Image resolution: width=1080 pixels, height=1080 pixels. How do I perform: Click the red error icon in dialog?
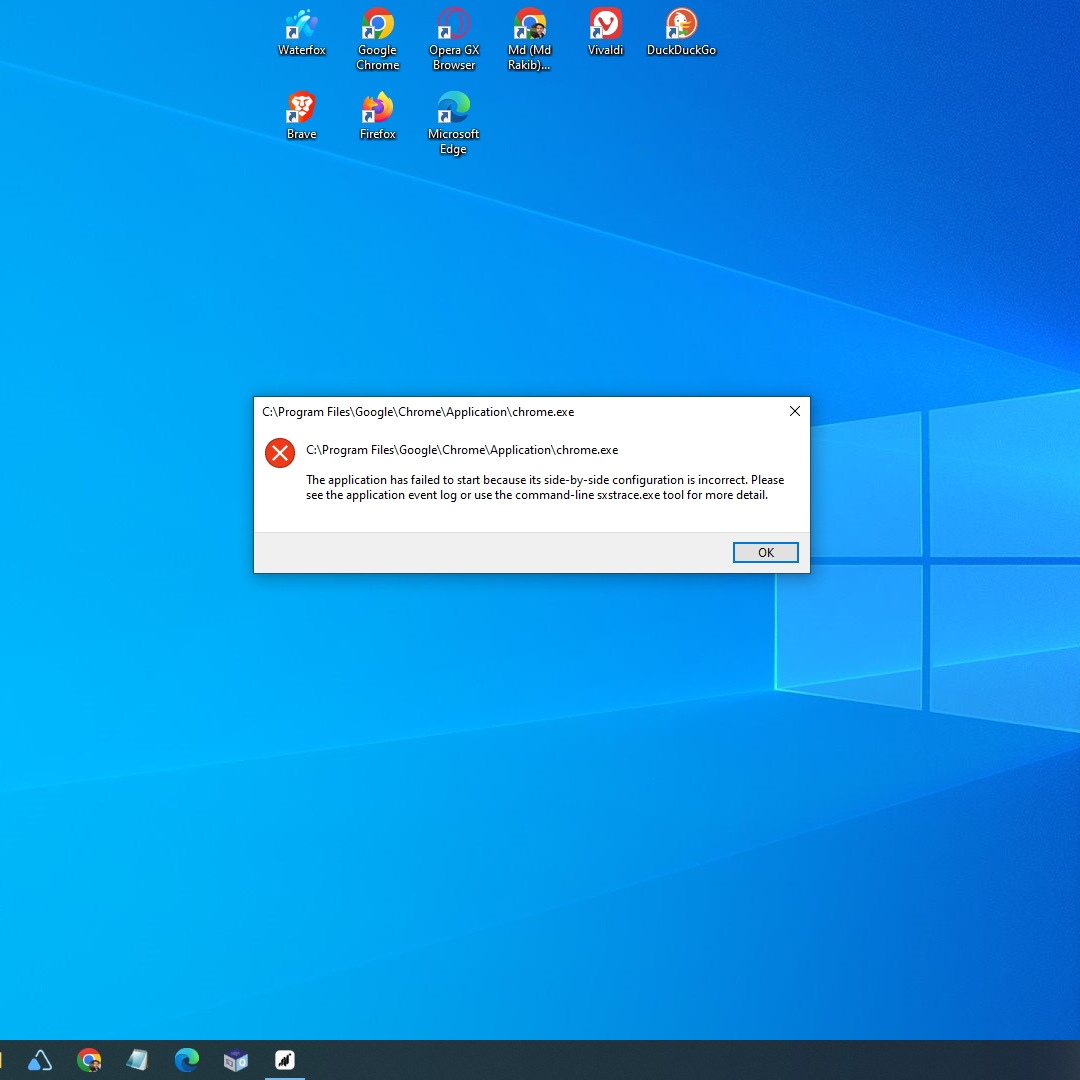click(280, 453)
